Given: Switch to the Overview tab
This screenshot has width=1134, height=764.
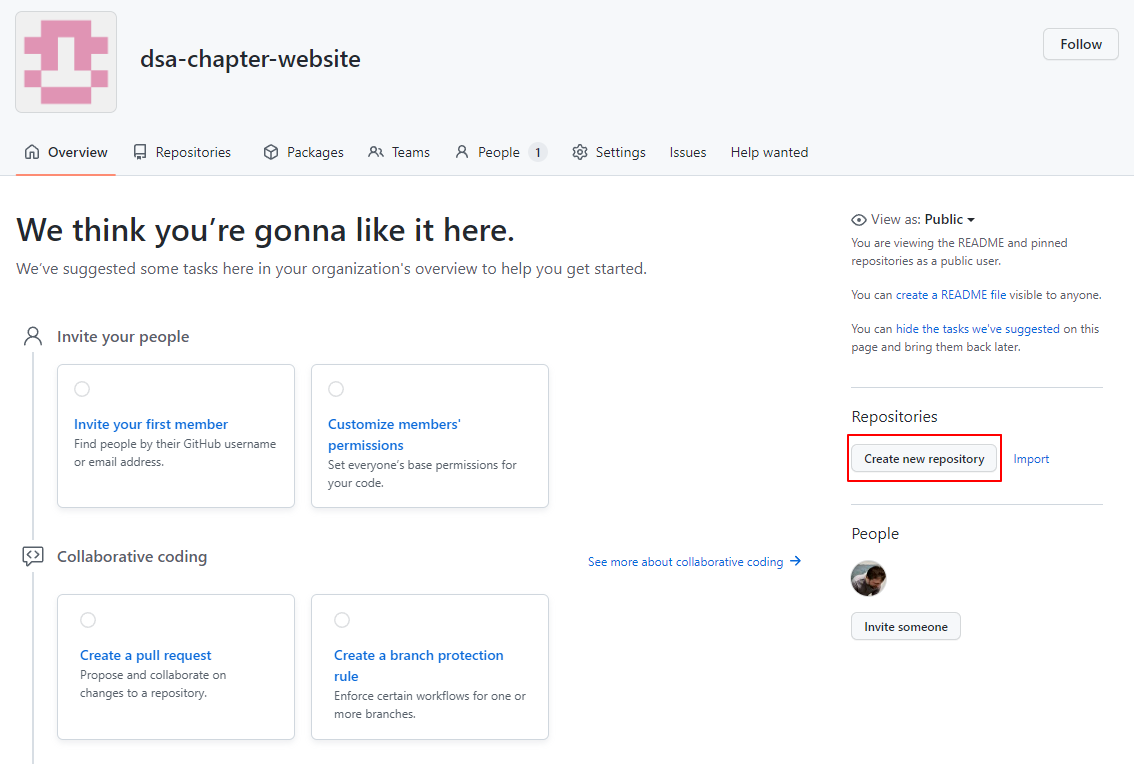Looking at the screenshot, I should (66, 152).
